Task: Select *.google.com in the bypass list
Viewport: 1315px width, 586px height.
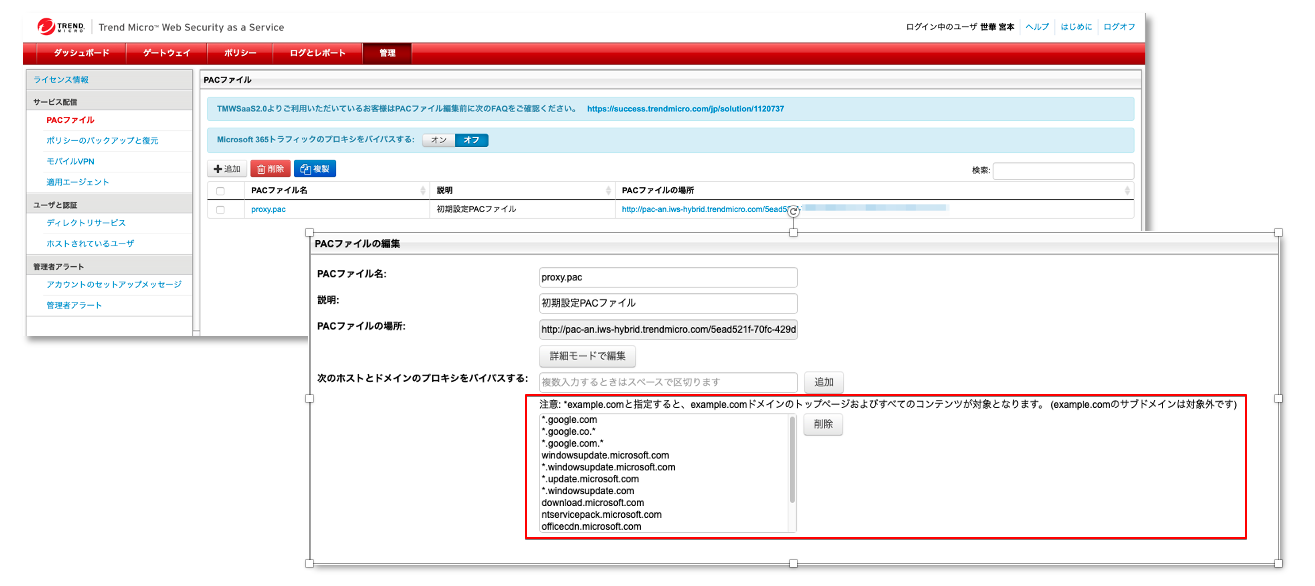Action: [x=569, y=420]
